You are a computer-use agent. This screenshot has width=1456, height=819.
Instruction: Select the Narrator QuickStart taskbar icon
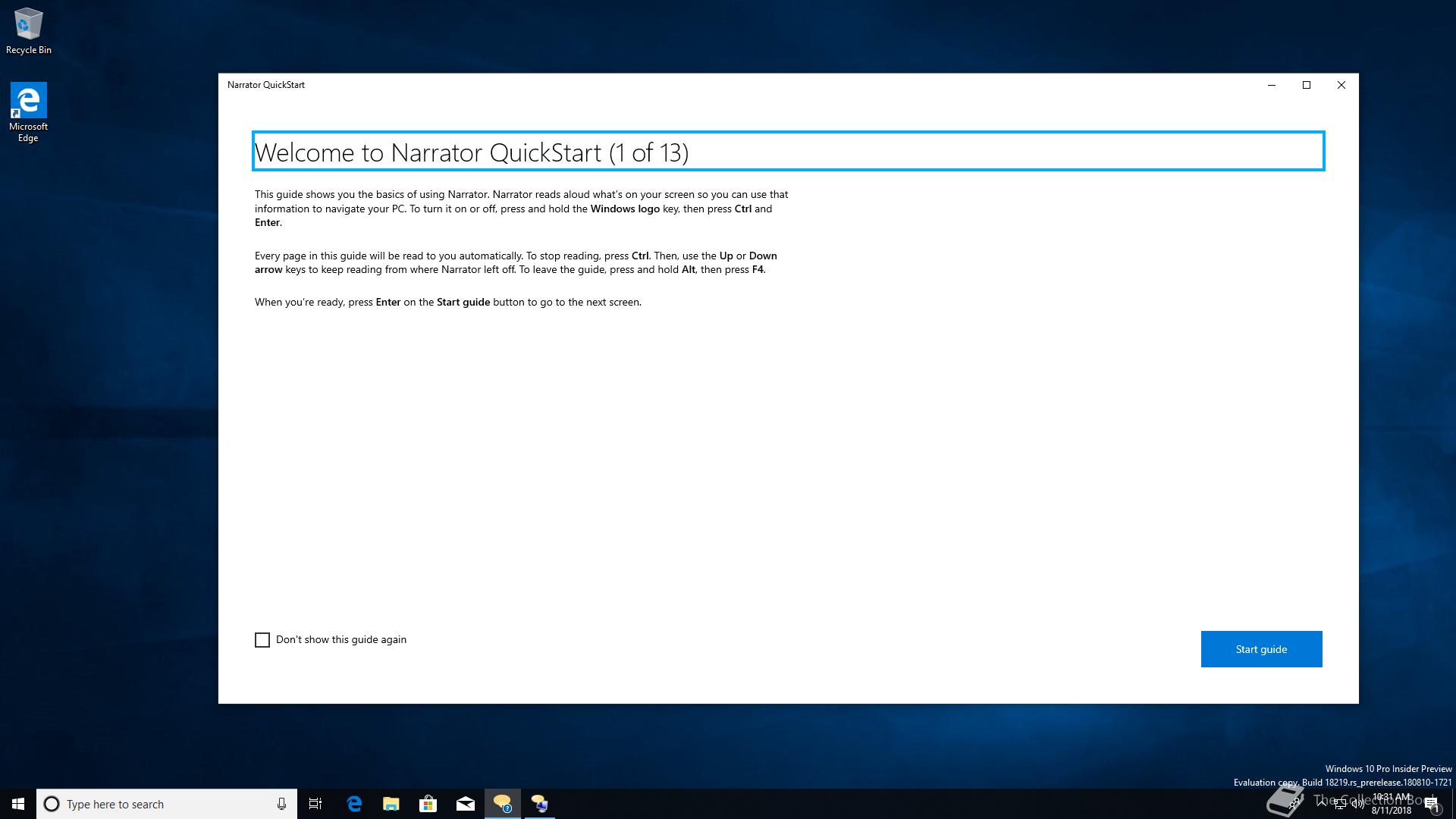click(503, 804)
